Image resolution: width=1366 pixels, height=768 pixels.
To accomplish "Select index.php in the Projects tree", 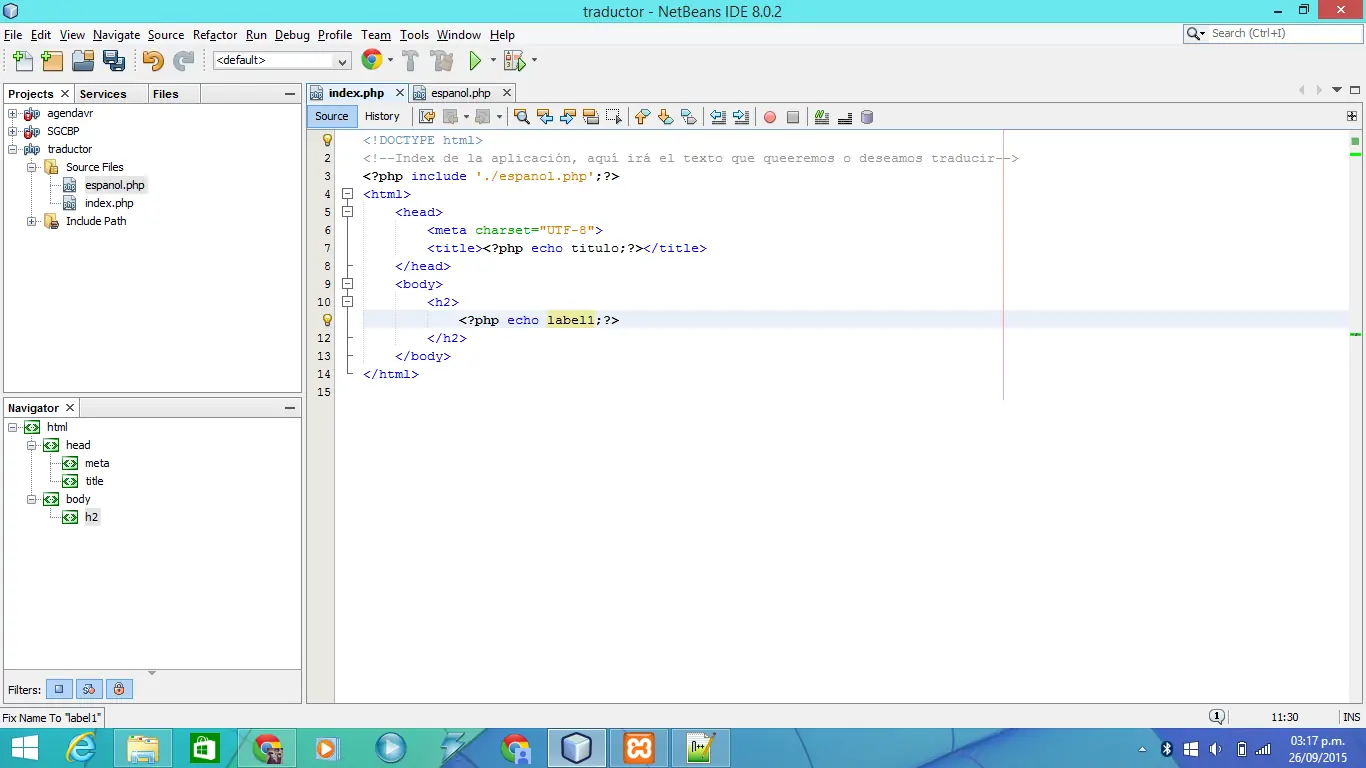I will (x=109, y=203).
